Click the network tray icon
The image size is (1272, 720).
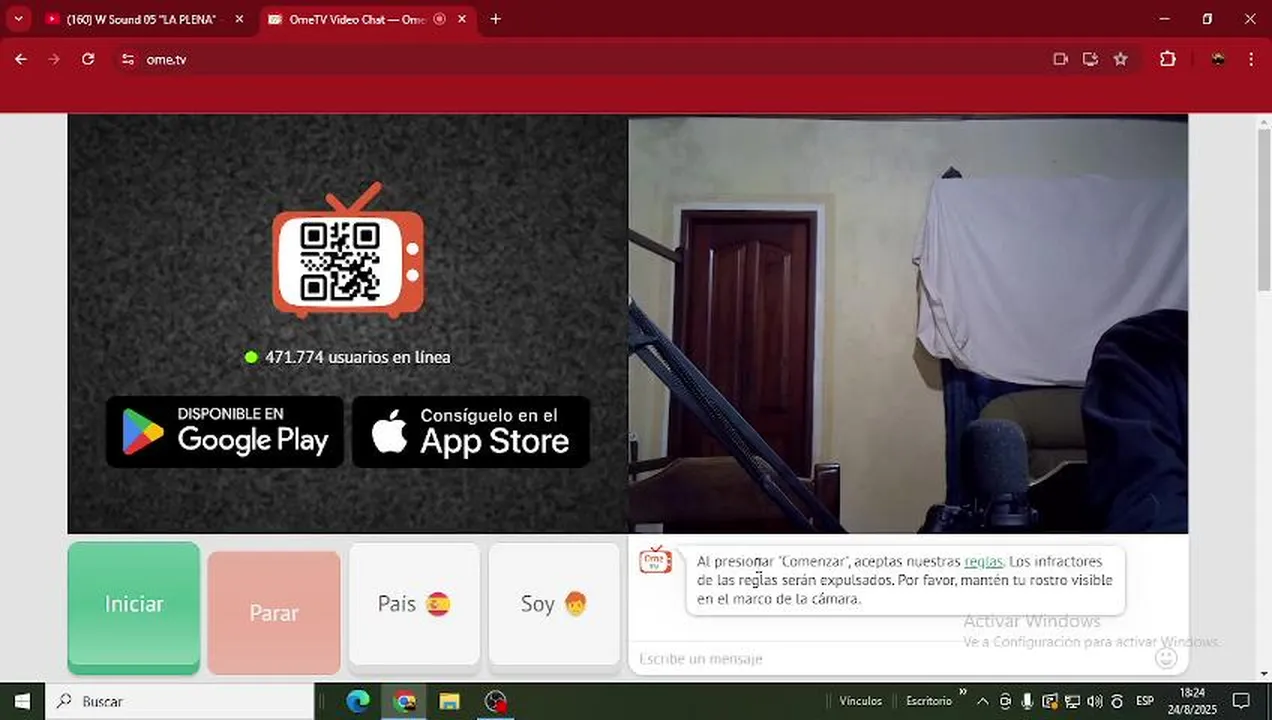click(x=1072, y=701)
